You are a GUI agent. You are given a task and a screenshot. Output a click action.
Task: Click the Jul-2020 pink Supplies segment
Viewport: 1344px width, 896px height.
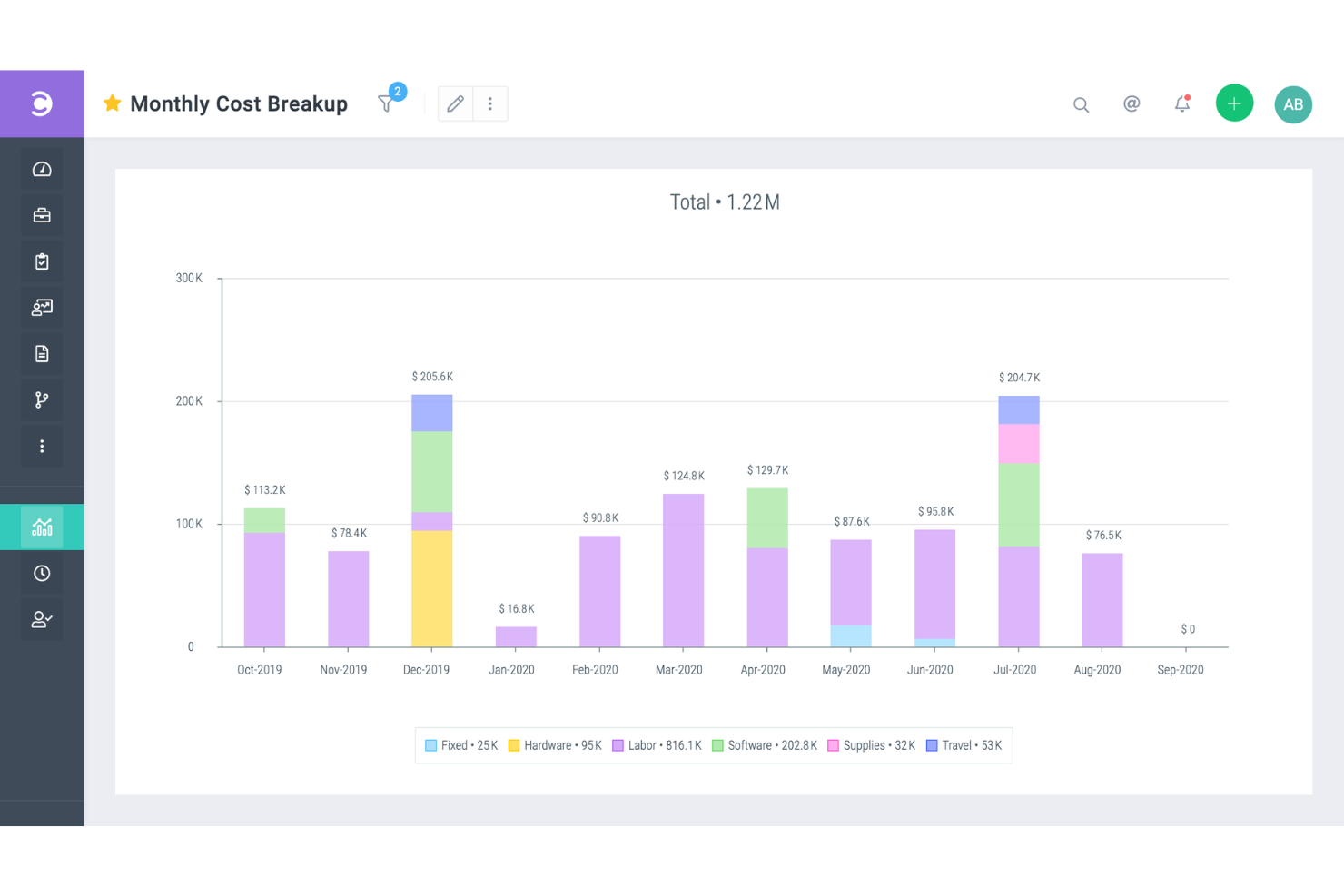coord(1019,444)
